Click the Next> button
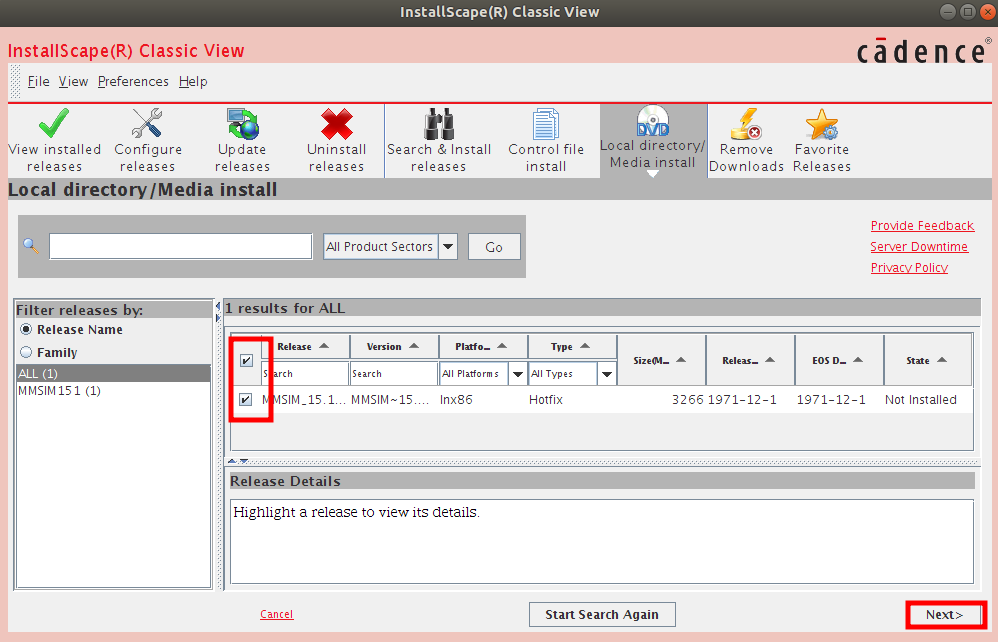The height and width of the screenshot is (642, 998). (945, 615)
